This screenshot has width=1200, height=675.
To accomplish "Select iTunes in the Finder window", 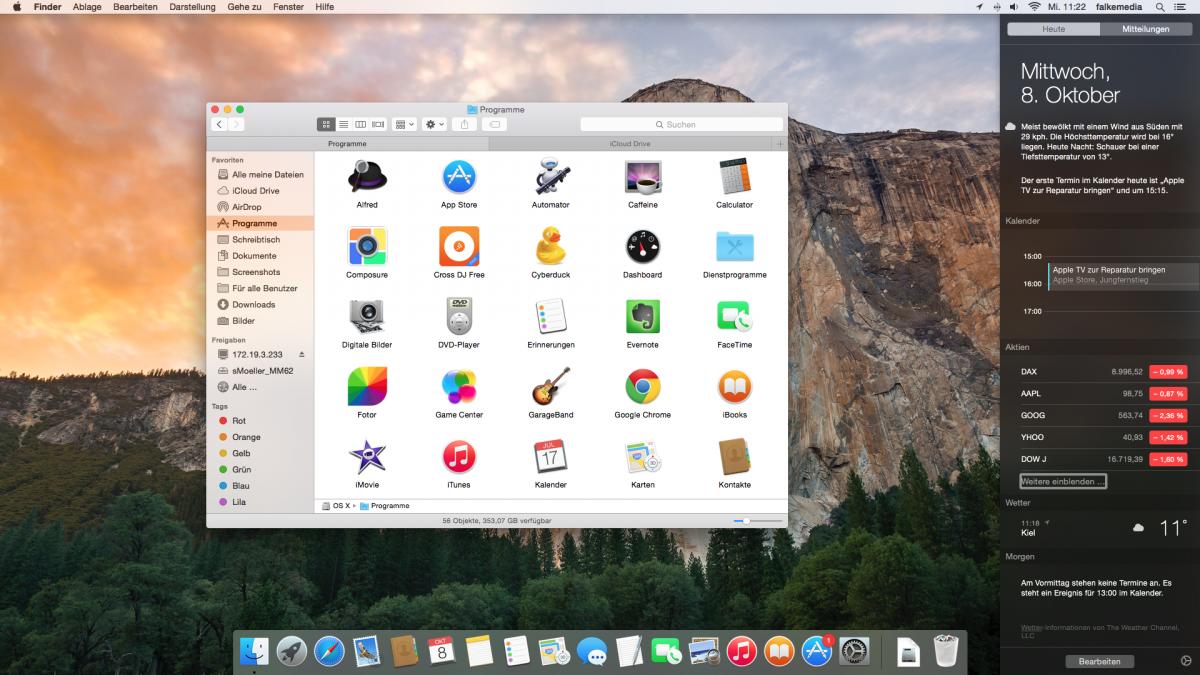I will click(459, 457).
